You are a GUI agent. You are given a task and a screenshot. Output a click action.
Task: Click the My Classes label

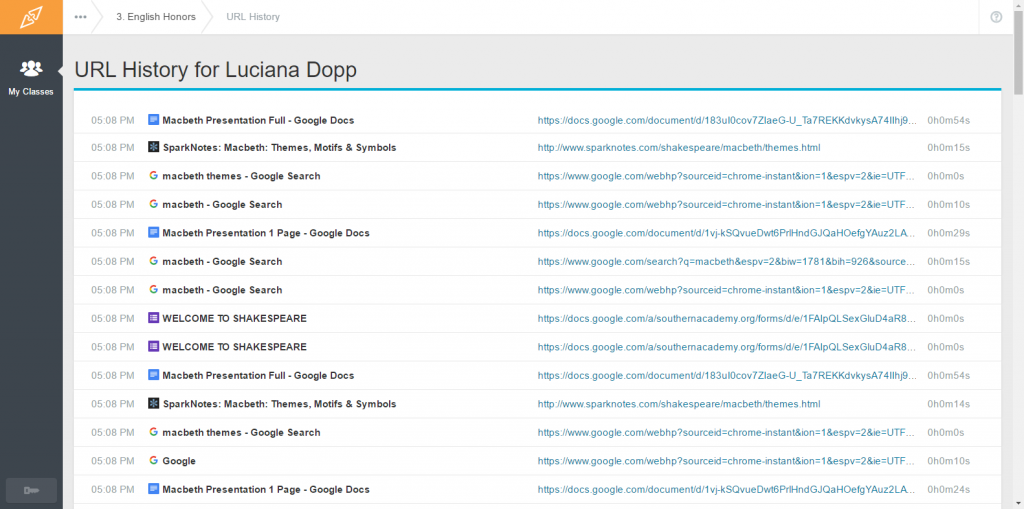[31, 92]
